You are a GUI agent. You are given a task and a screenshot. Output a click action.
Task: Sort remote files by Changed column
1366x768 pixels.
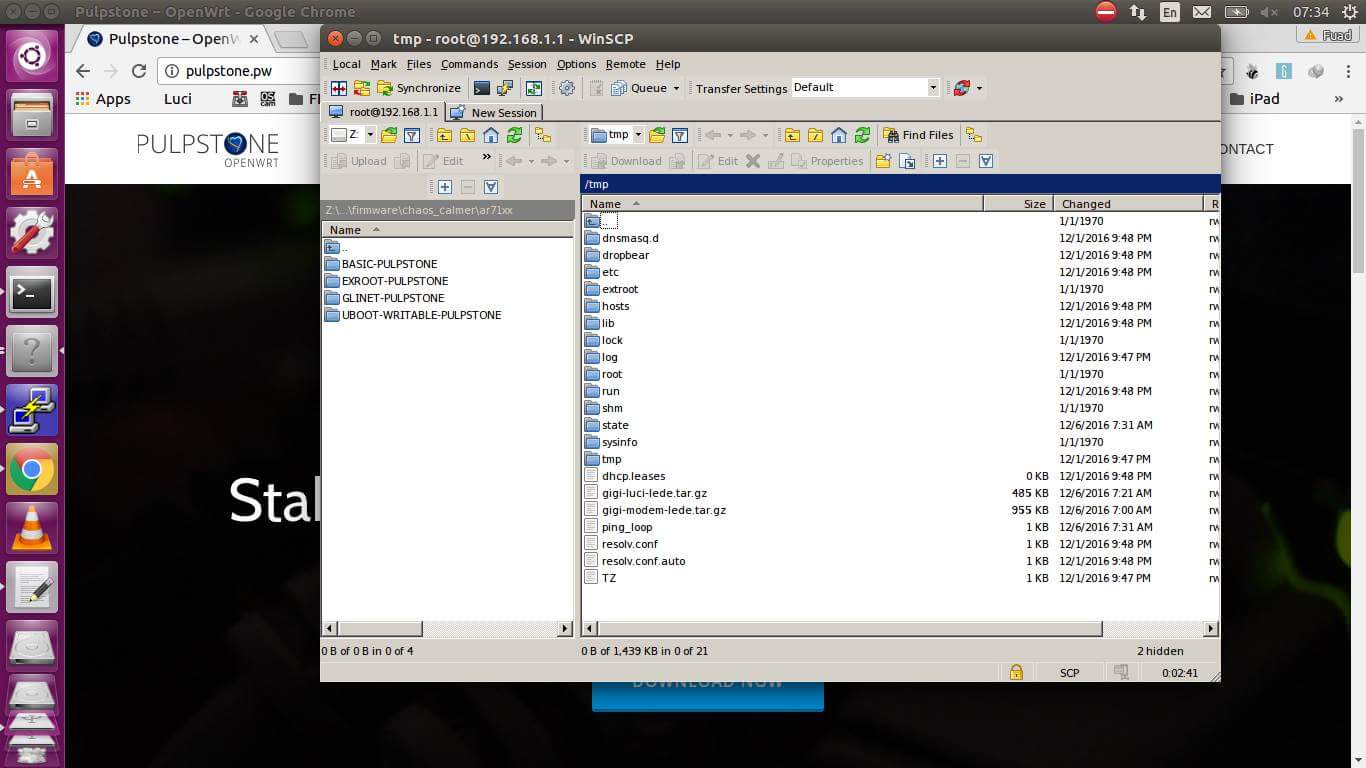point(1129,203)
